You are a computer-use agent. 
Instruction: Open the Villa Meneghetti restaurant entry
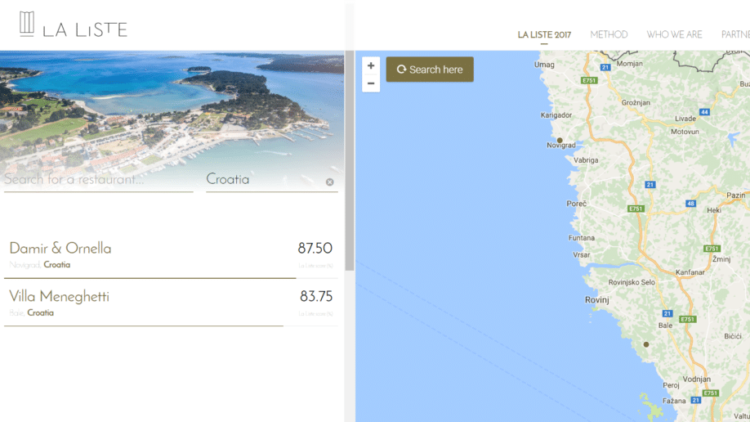171,303
